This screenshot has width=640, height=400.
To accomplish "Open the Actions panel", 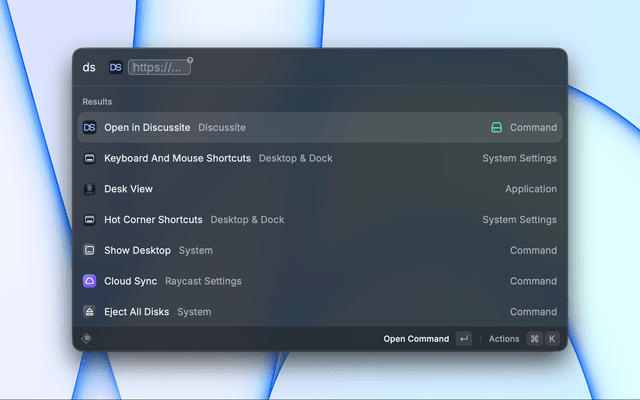I will (x=504, y=339).
